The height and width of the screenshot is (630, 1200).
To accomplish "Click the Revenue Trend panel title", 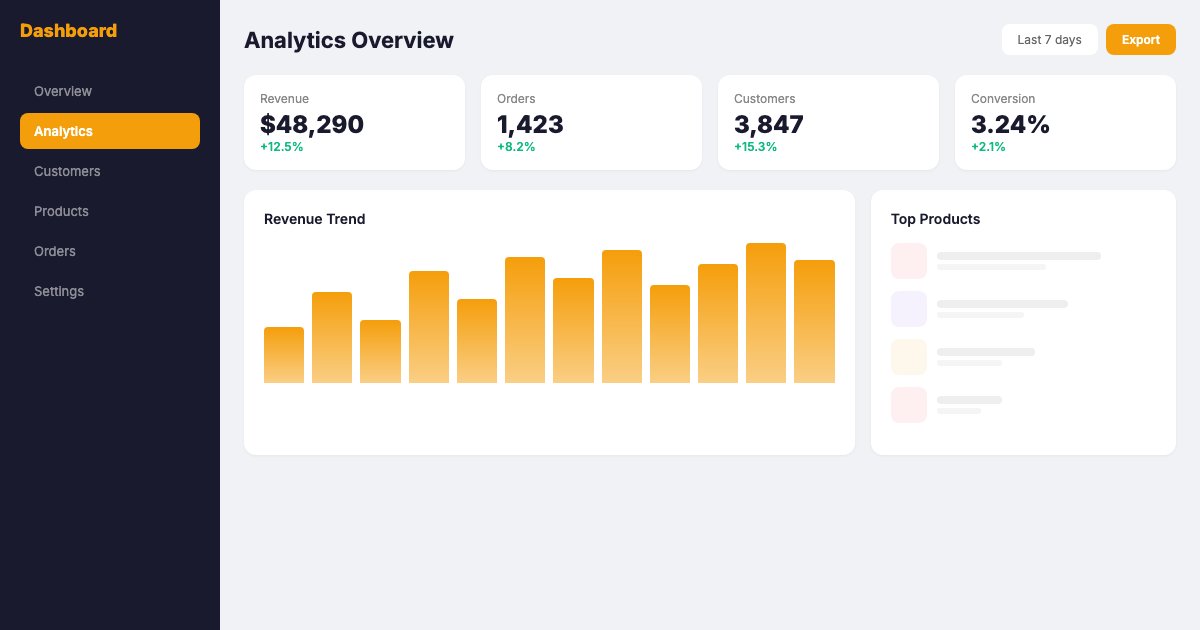I will [x=314, y=219].
